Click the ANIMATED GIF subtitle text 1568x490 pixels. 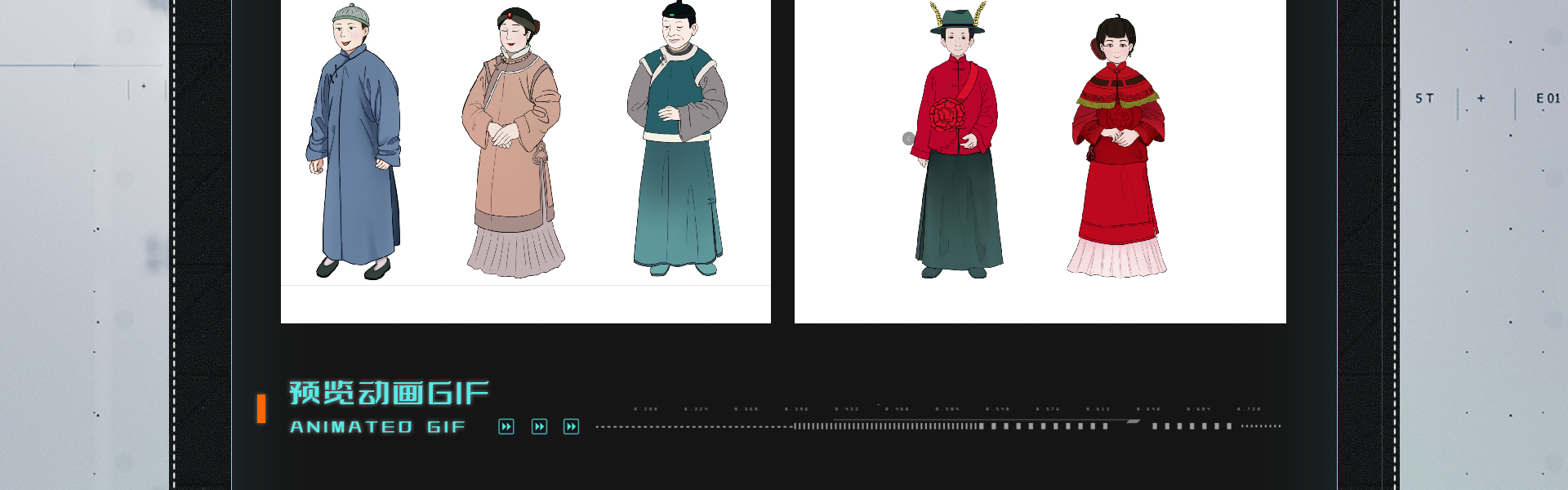click(x=377, y=427)
